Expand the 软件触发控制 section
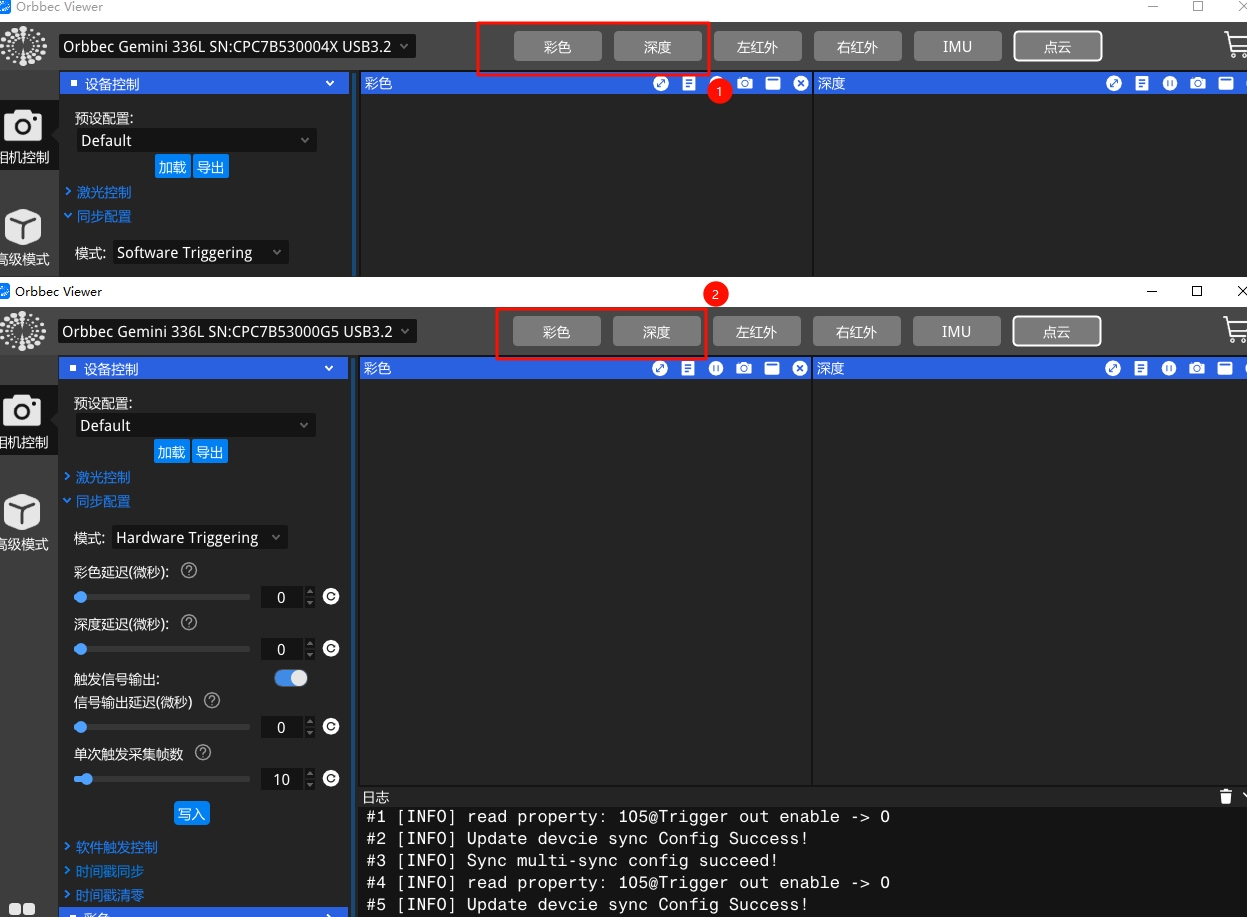Image resolution: width=1247 pixels, height=917 pixels. [x=116, y=847]
